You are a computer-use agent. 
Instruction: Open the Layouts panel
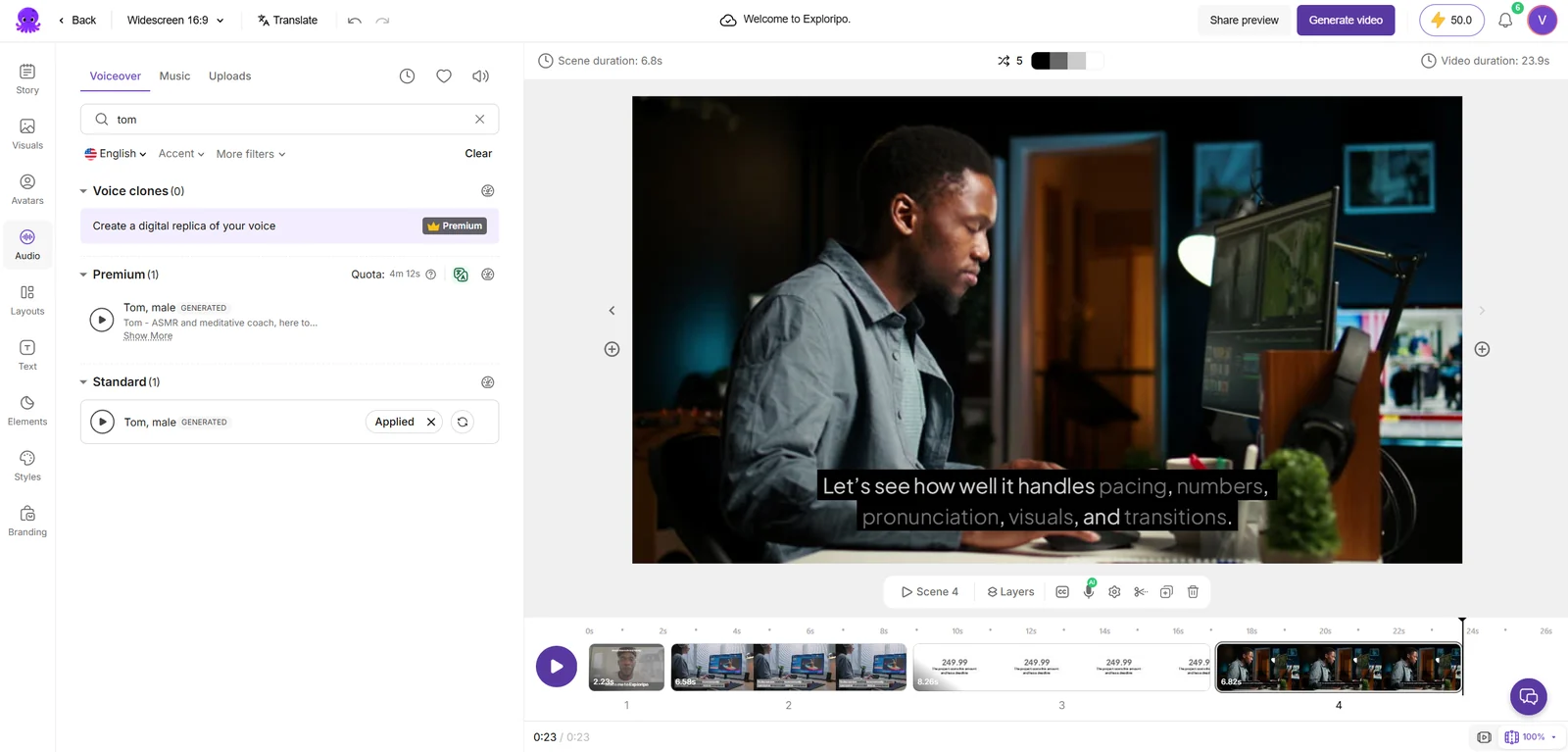(x=27, y=300)
